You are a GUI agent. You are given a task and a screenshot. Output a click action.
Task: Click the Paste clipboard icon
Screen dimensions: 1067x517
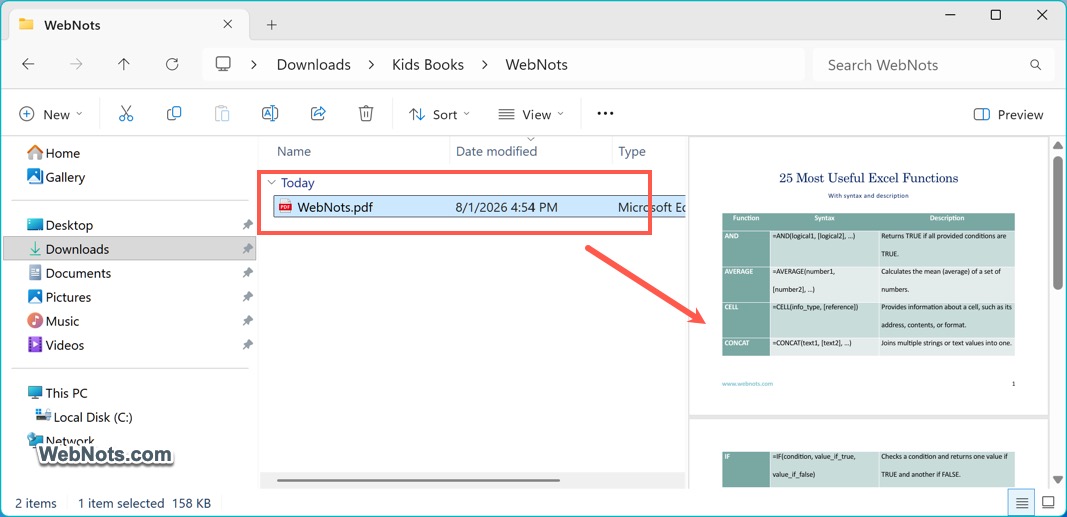coord(222,114)
